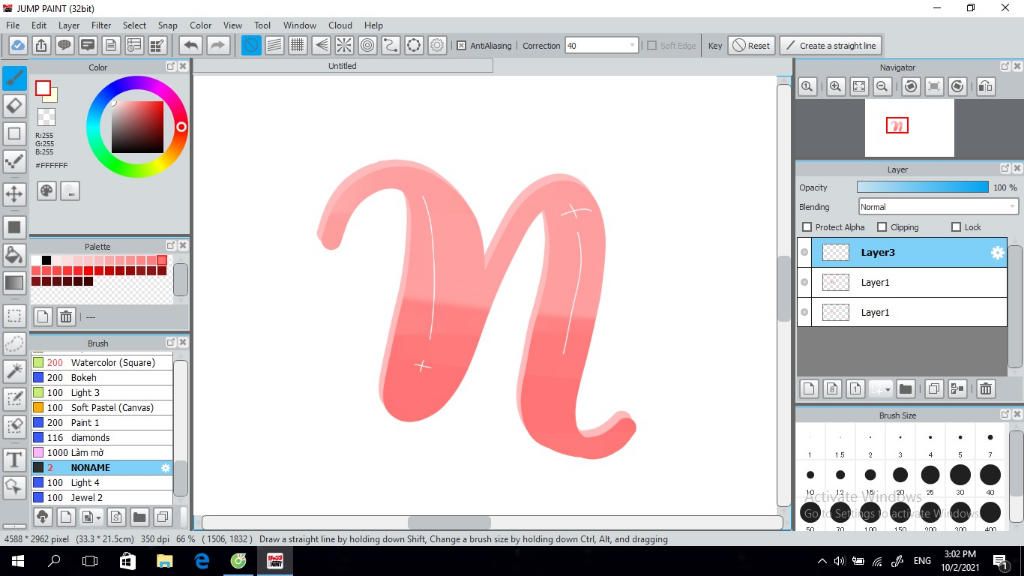Screen dimensions: 1024x576
Task: Open the Blending mode dropdown
Action: [938, 207]
